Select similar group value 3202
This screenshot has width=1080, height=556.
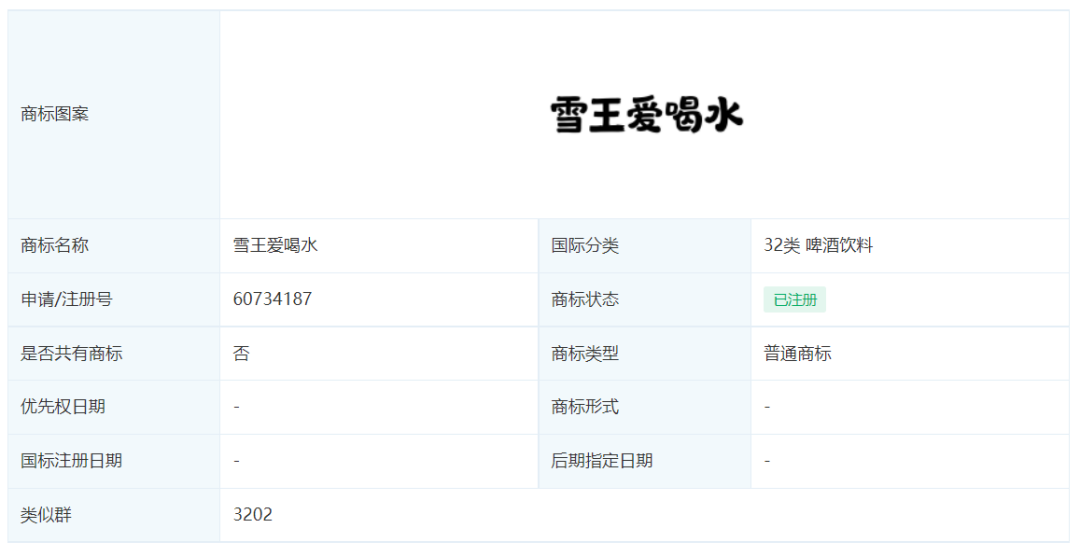(253, 515)
